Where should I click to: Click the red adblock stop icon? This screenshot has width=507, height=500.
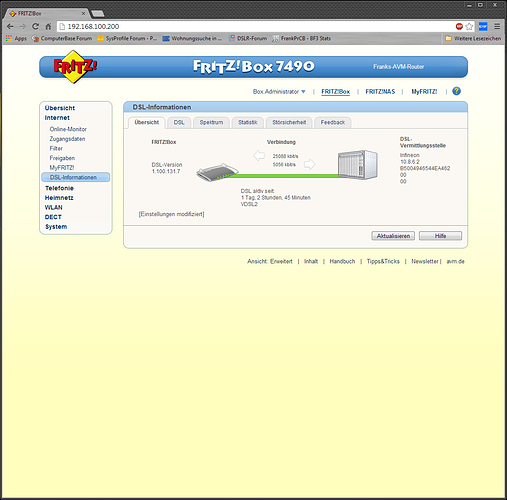(459, 26)
